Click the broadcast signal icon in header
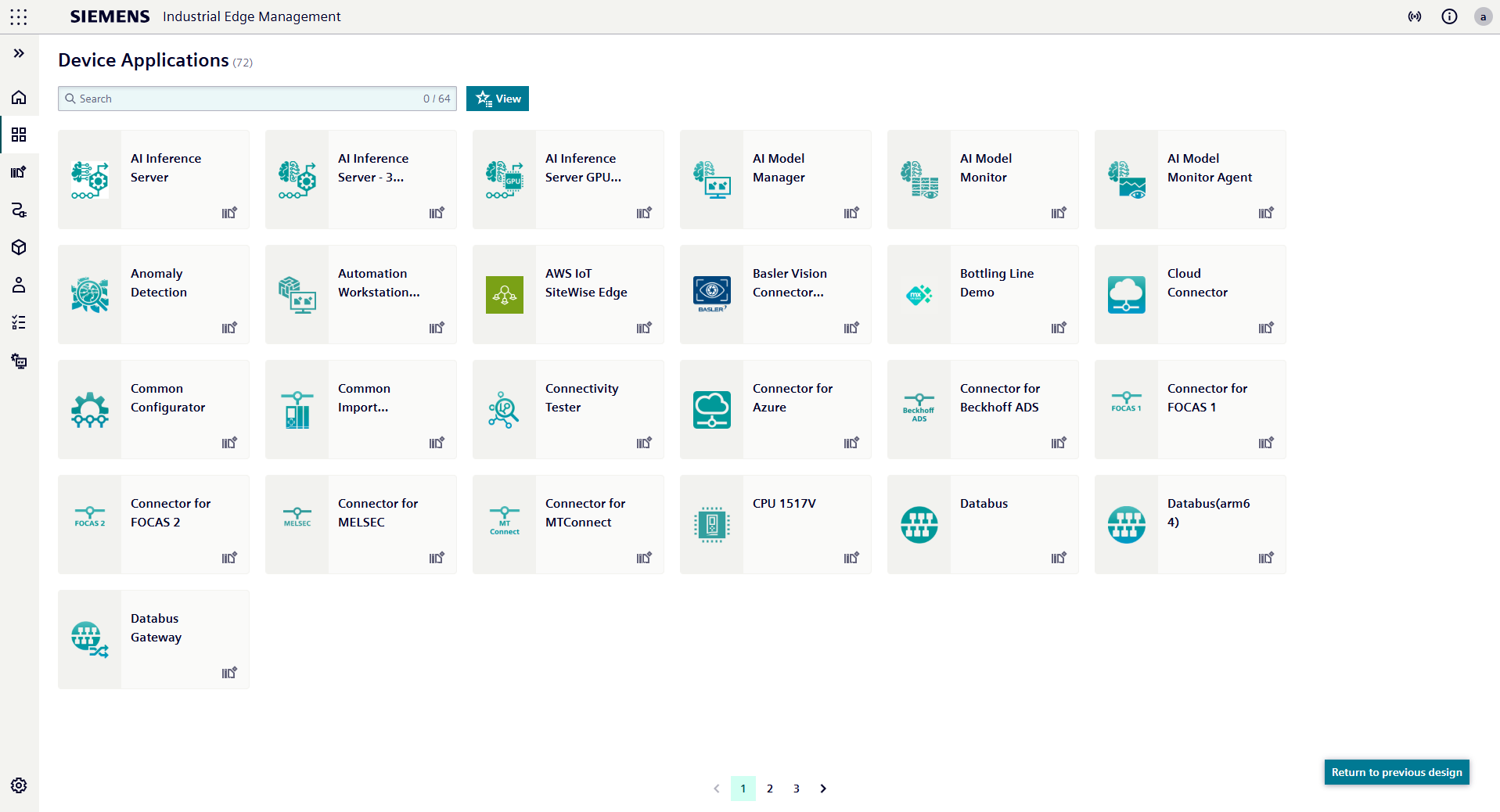The width and height of the screenshot is (1500, 812). tap(1415, 16)
